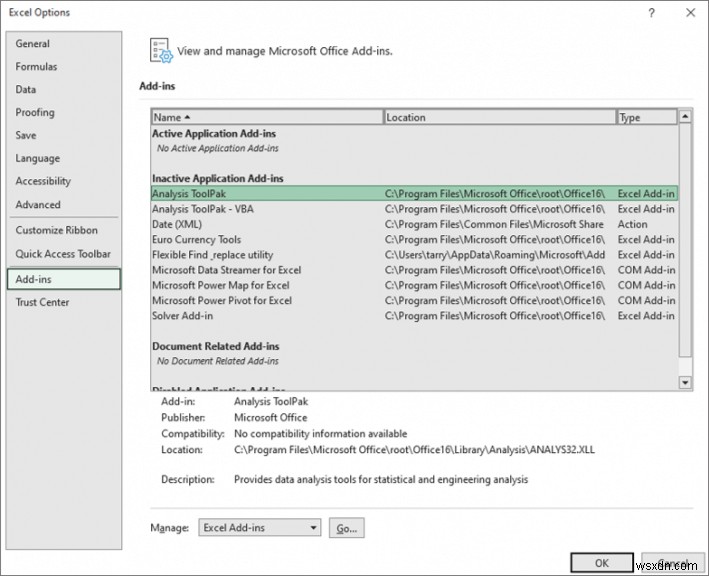The height and width of the screenshot is (576, 709).
Task: Open Quick Access Toolbar settings
Action: [x=63, y=254]
